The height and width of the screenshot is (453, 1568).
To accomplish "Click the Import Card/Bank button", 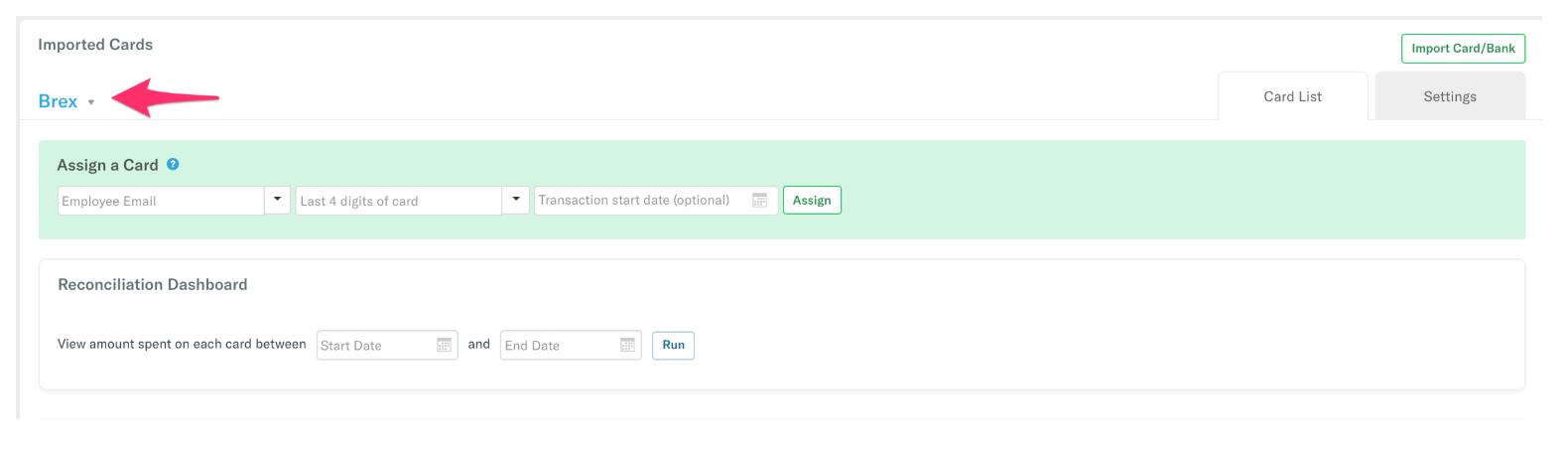I will [x=1463, y=49].
